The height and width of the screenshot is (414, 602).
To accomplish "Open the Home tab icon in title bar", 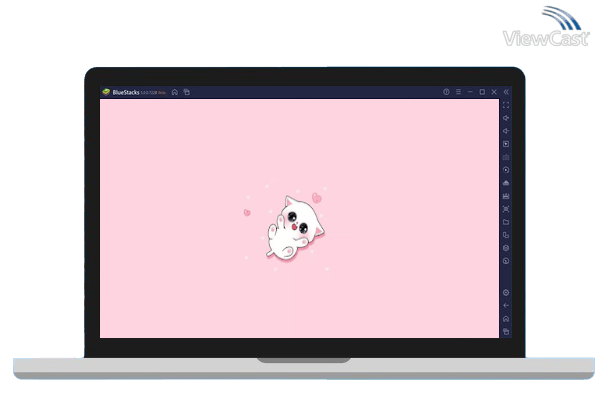I will [x=175, y=92].
